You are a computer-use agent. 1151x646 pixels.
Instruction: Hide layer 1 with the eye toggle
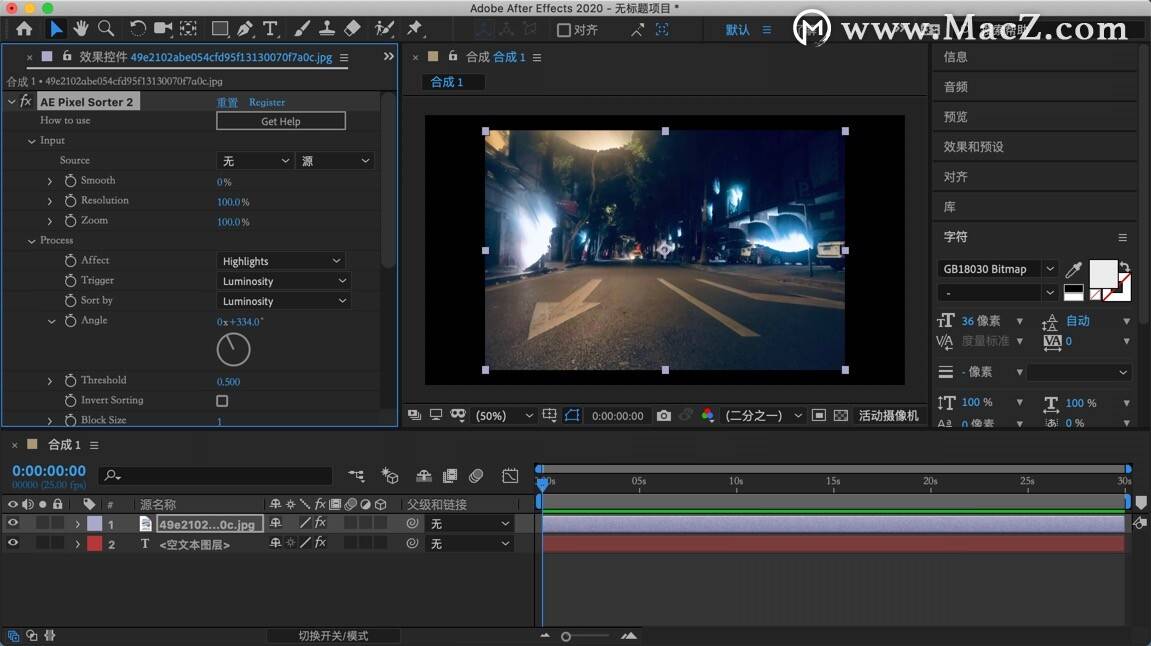click(x=13, y=523)
